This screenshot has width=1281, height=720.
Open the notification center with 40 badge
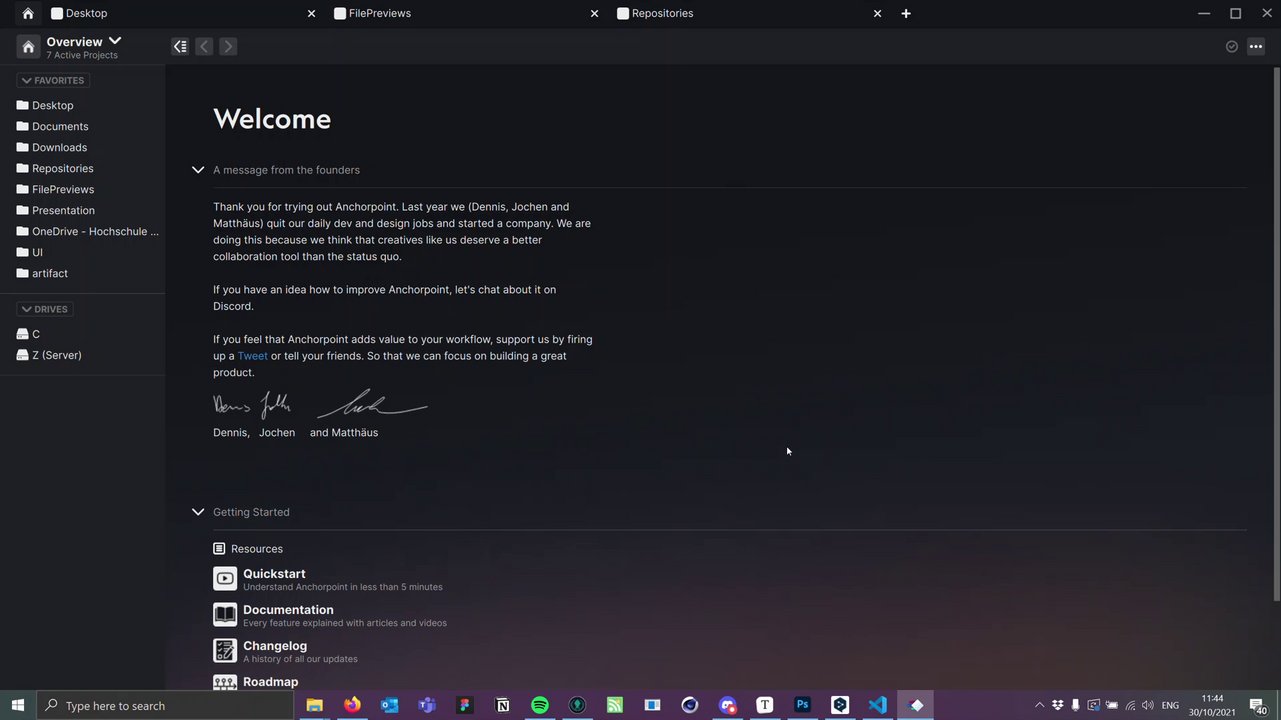[1258, 706]
